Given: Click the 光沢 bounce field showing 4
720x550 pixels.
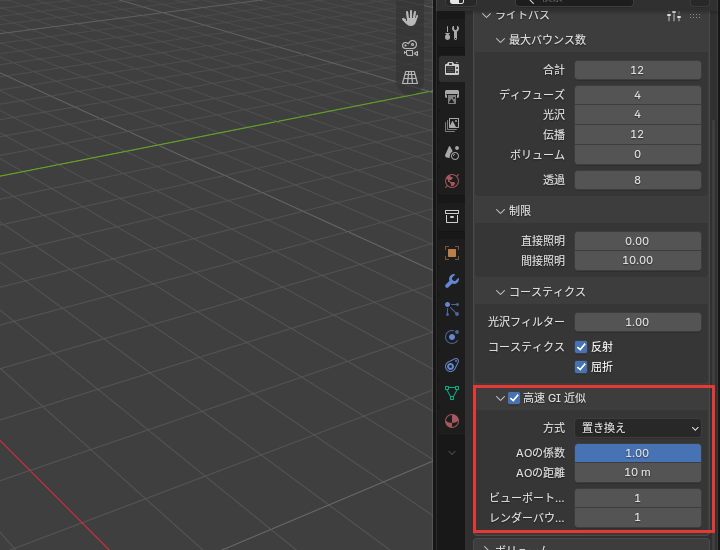Looking at the screenshot, I should click(638, 114).
